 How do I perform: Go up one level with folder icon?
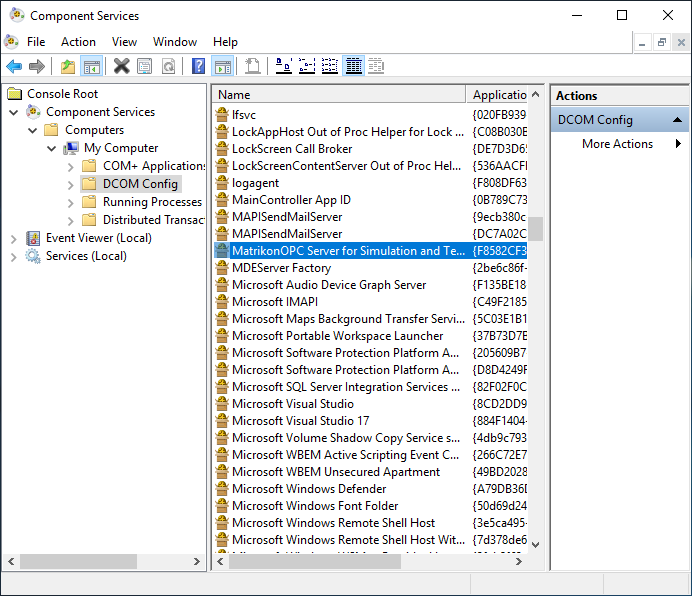click(68, 67)
